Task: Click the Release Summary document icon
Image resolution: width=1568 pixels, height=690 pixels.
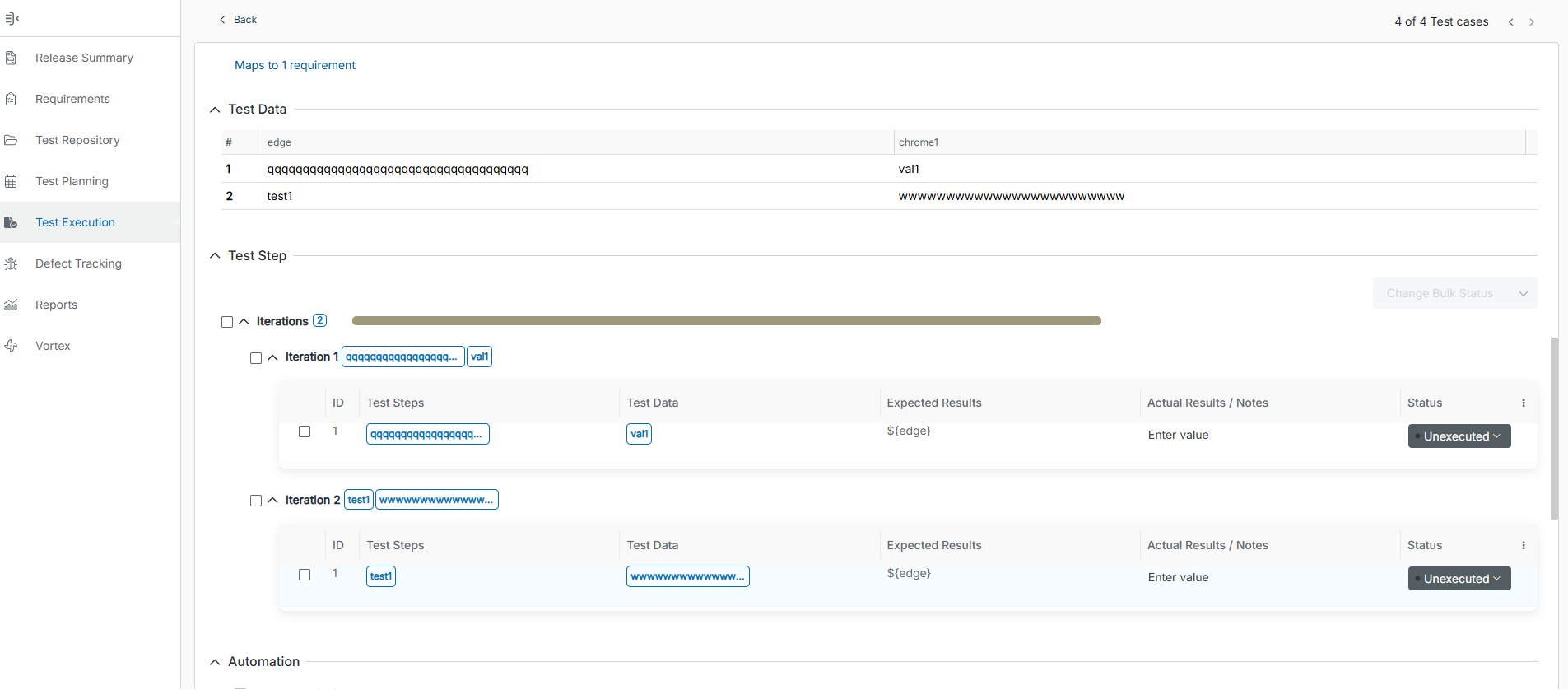Action: point(11,58)
